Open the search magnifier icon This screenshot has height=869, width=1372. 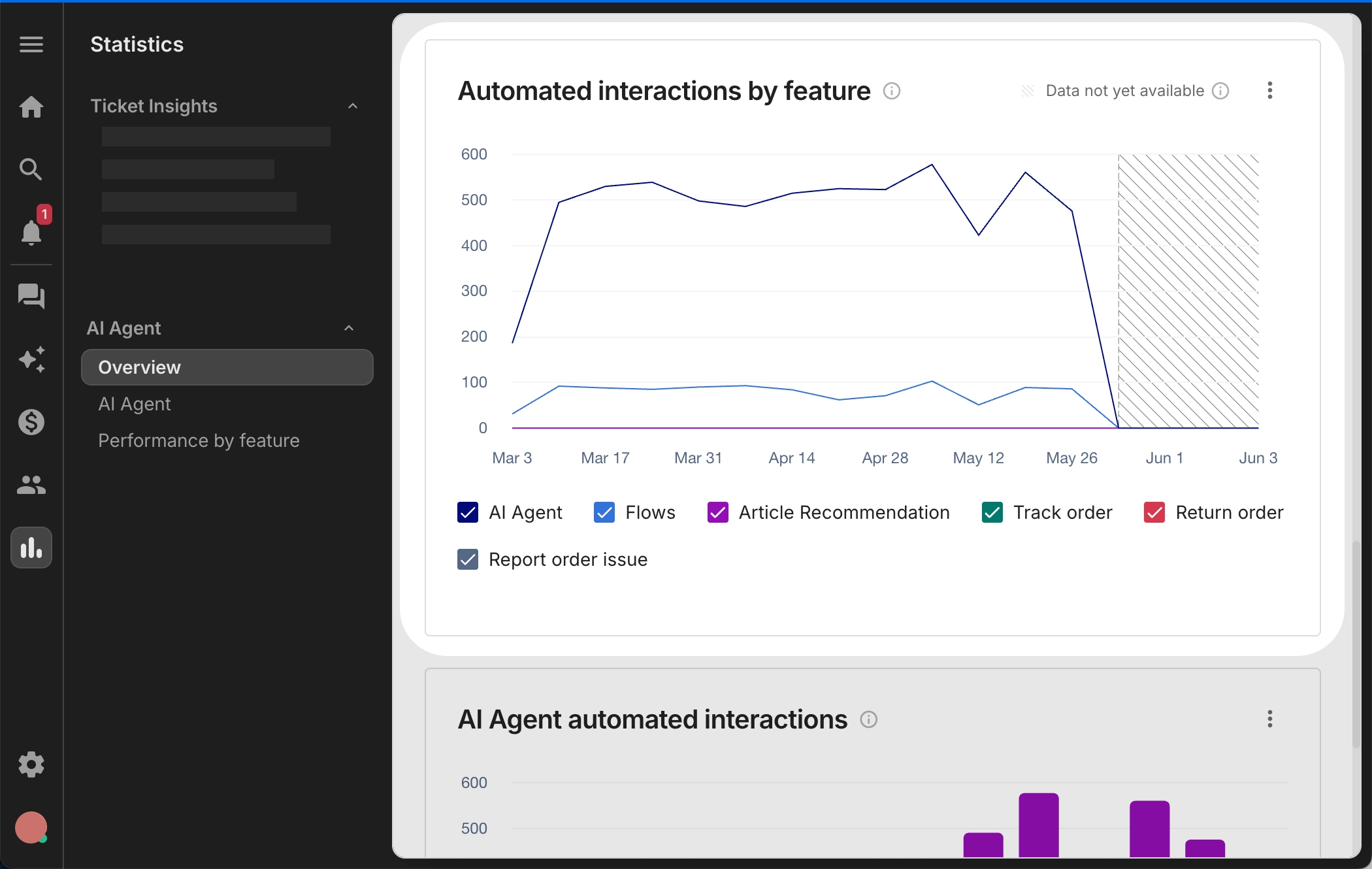[31, 169]
